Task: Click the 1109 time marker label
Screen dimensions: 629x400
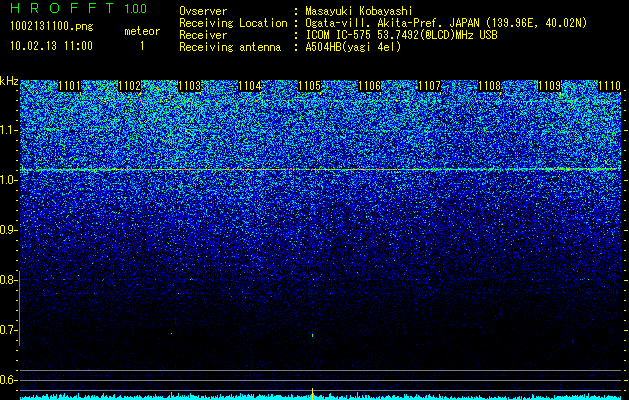Action: (550, 86)
